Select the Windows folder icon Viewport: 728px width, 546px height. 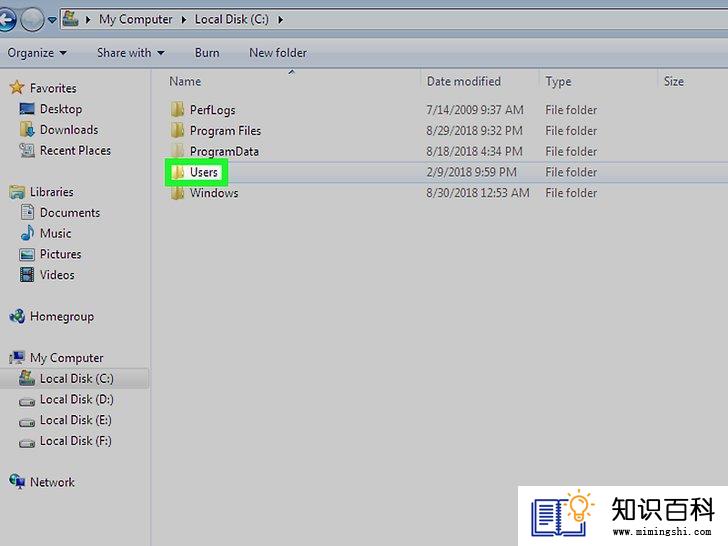[x=177, y=193]
